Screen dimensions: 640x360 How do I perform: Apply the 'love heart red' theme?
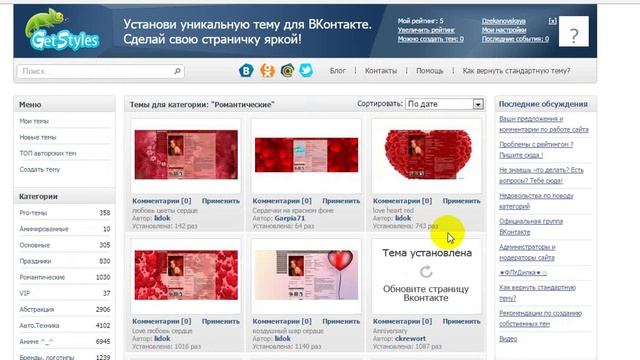(x=462, y=201)
